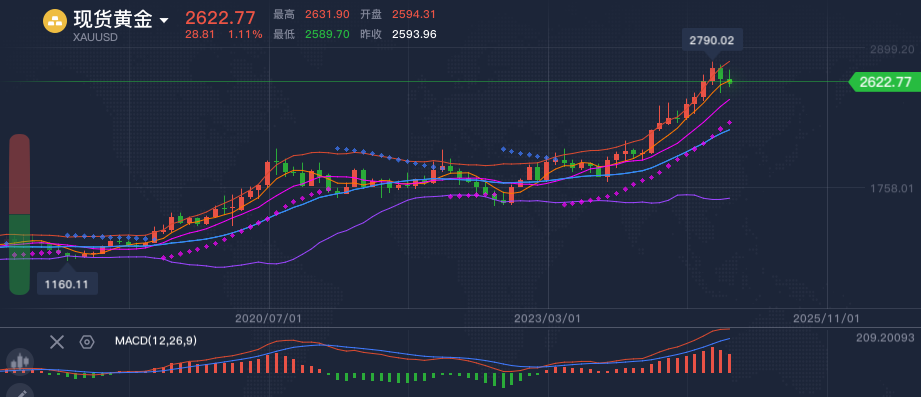Click the 1758.01 price axis label
The image size is (921, 397).
[892, 188]
